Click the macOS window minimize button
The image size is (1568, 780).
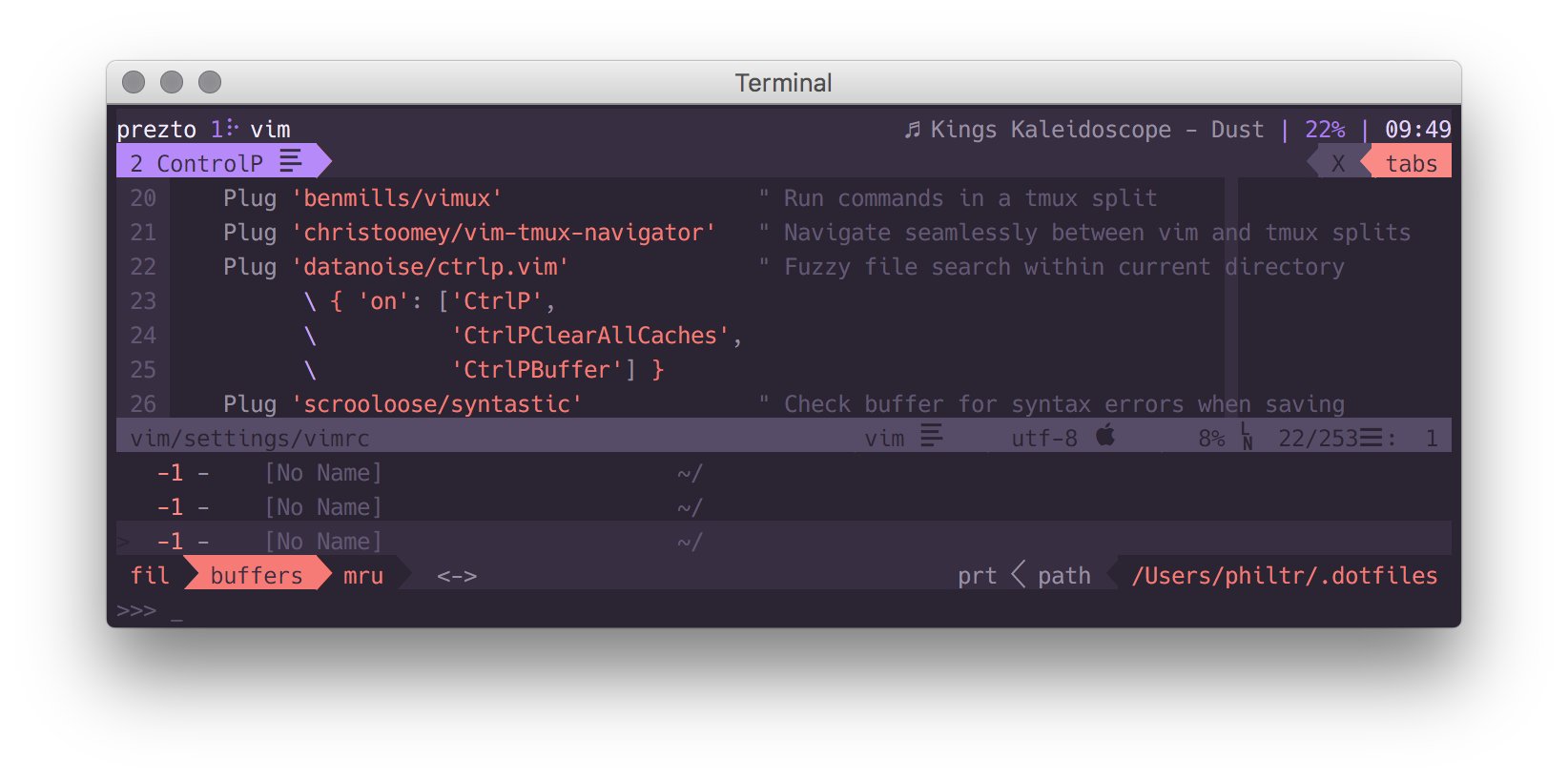pyautogui.click(x=172, y=83)
